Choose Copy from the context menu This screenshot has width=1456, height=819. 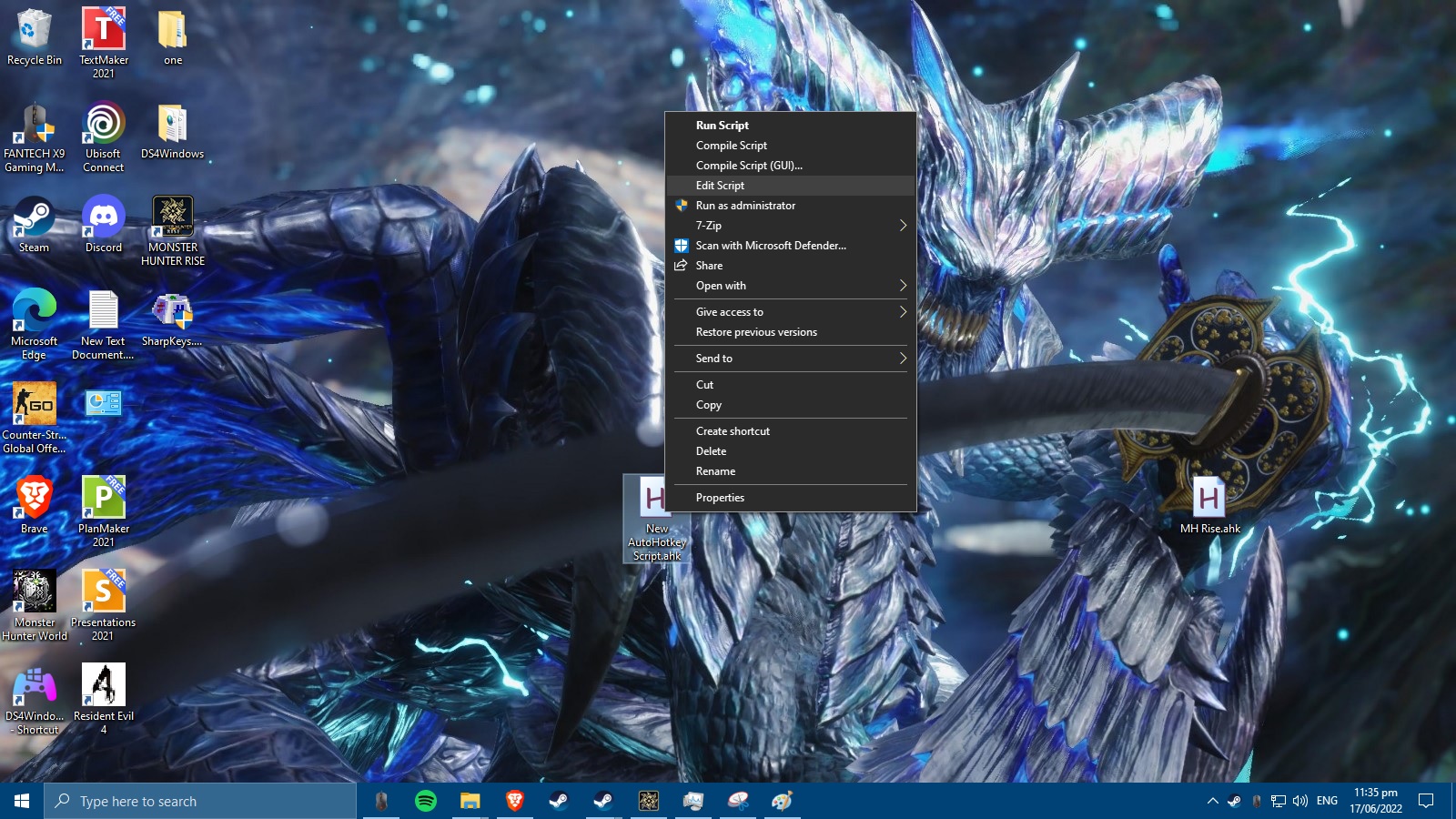[791, 405]
